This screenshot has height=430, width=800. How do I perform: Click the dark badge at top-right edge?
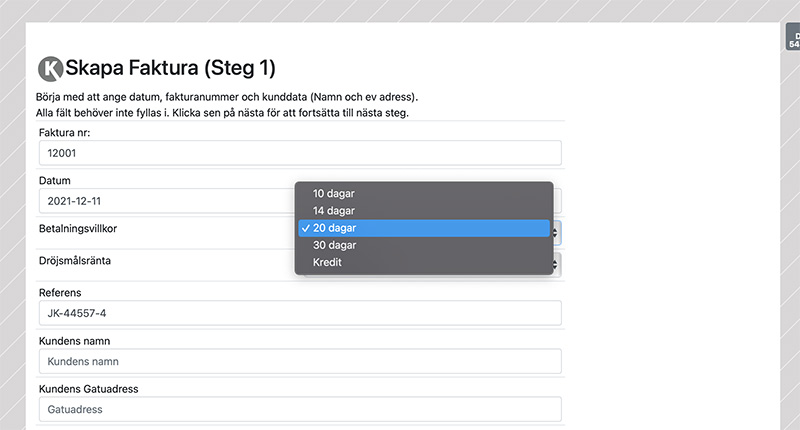793,39
